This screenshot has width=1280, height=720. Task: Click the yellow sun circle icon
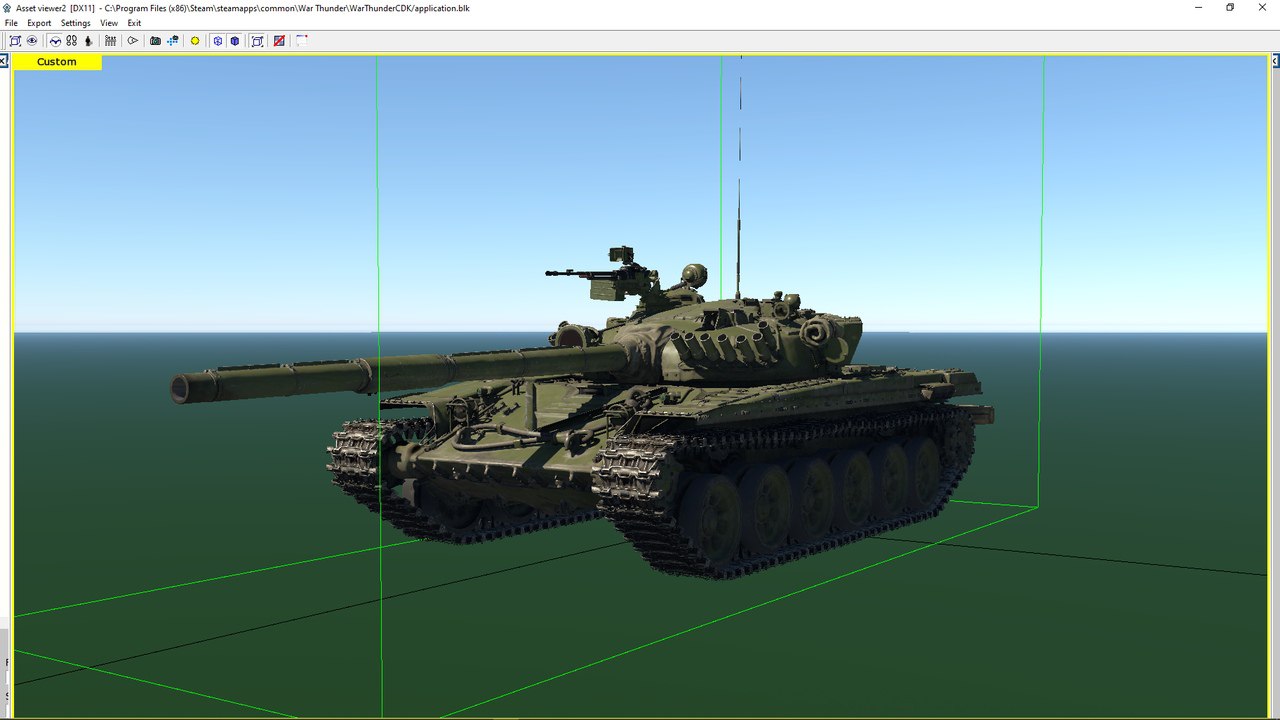point(195,41)
